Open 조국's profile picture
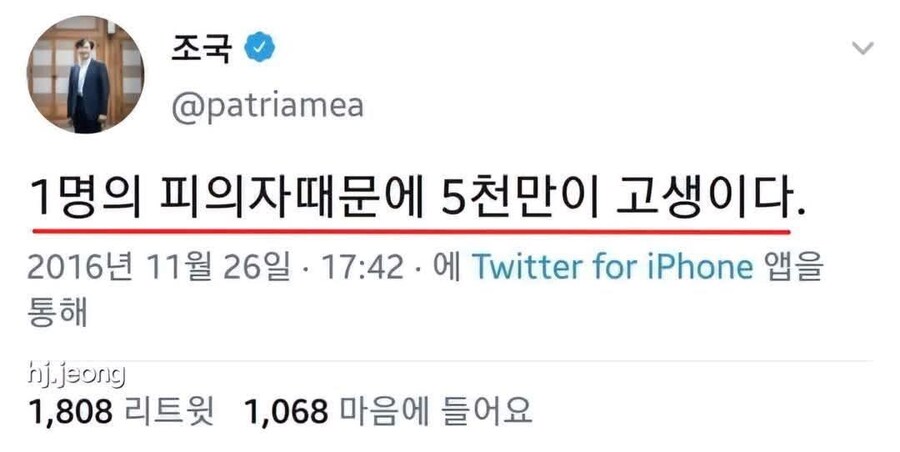The height and width of the screenshot is (452, 900). pyautogui.click(x=86, y=75)
